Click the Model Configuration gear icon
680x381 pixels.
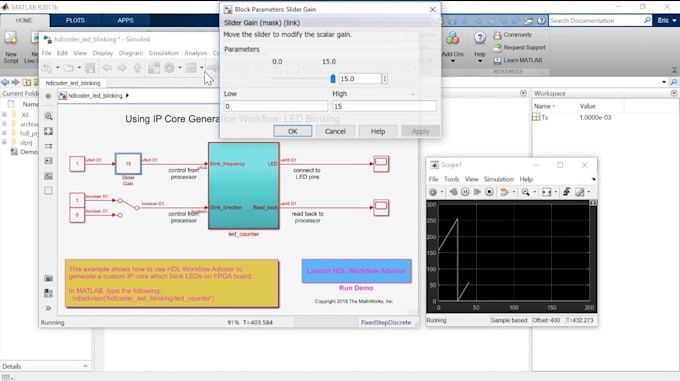(x=169, y=68)
